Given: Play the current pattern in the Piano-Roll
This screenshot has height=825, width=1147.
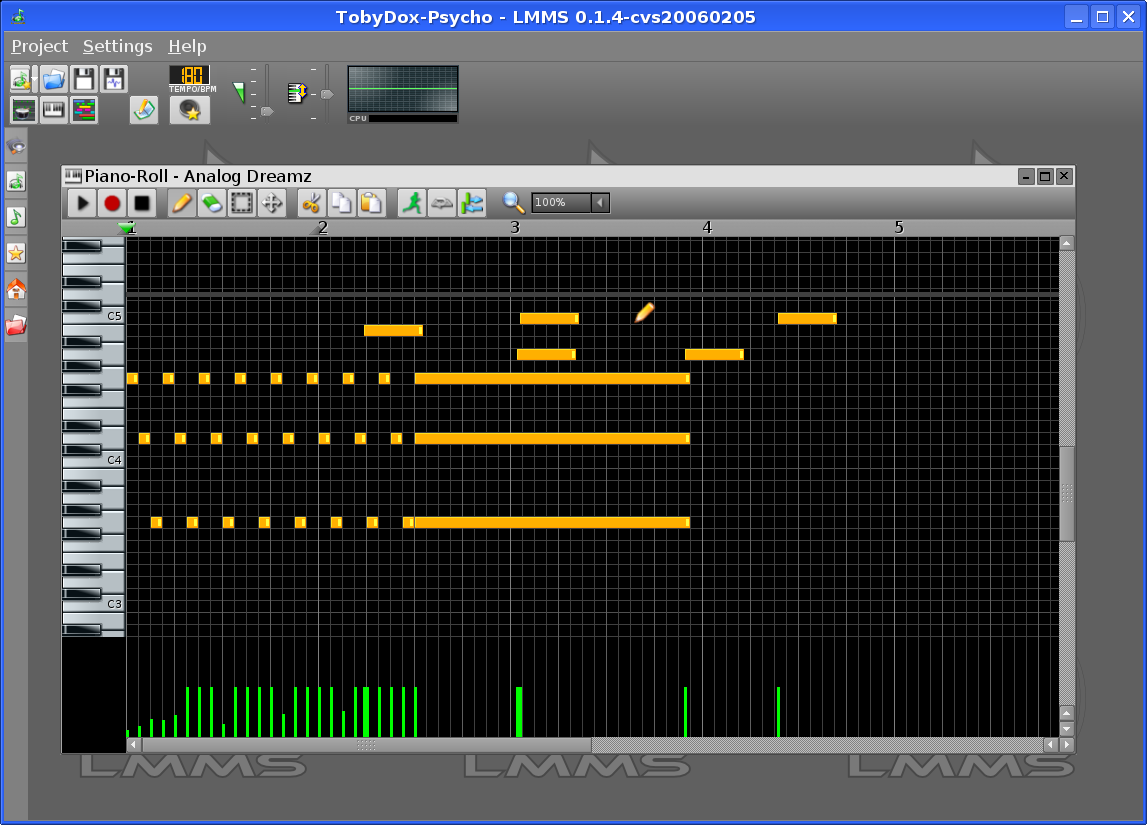Looking at the screenshot, I should (x=83, y=203).
